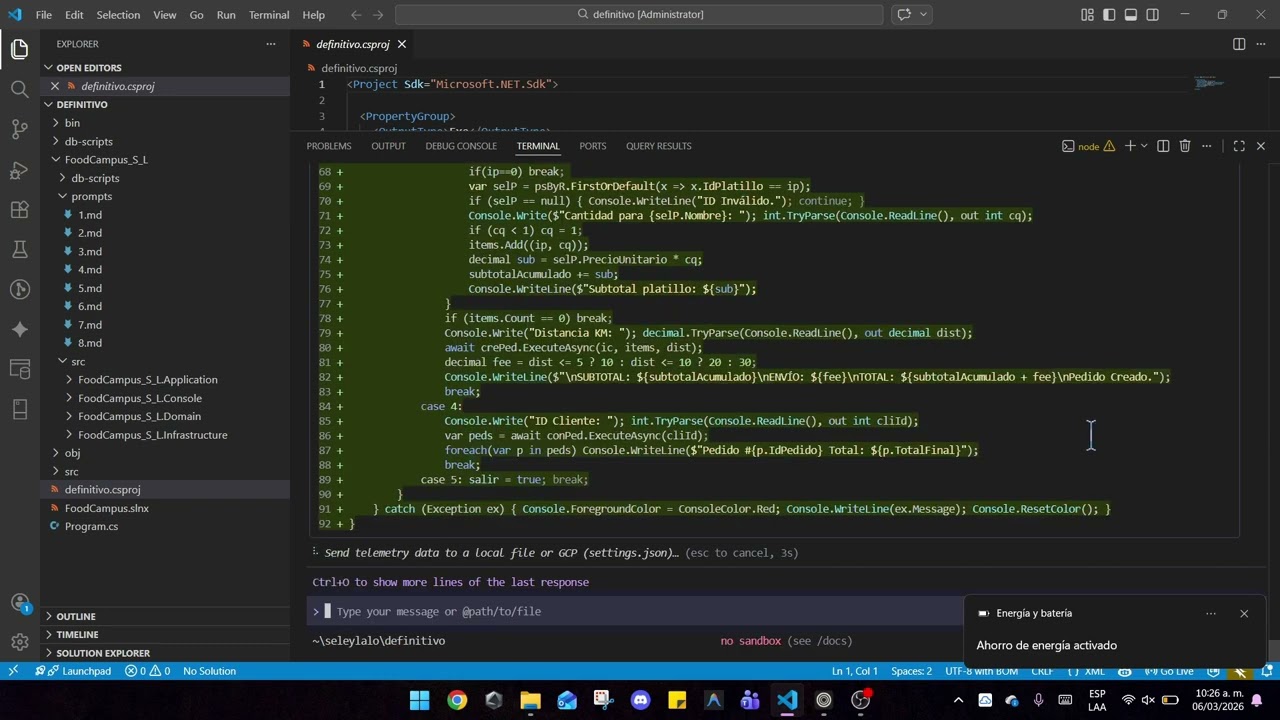Open the Source Control view
This screenshot has height=720, width=1280.
point(19,129)
